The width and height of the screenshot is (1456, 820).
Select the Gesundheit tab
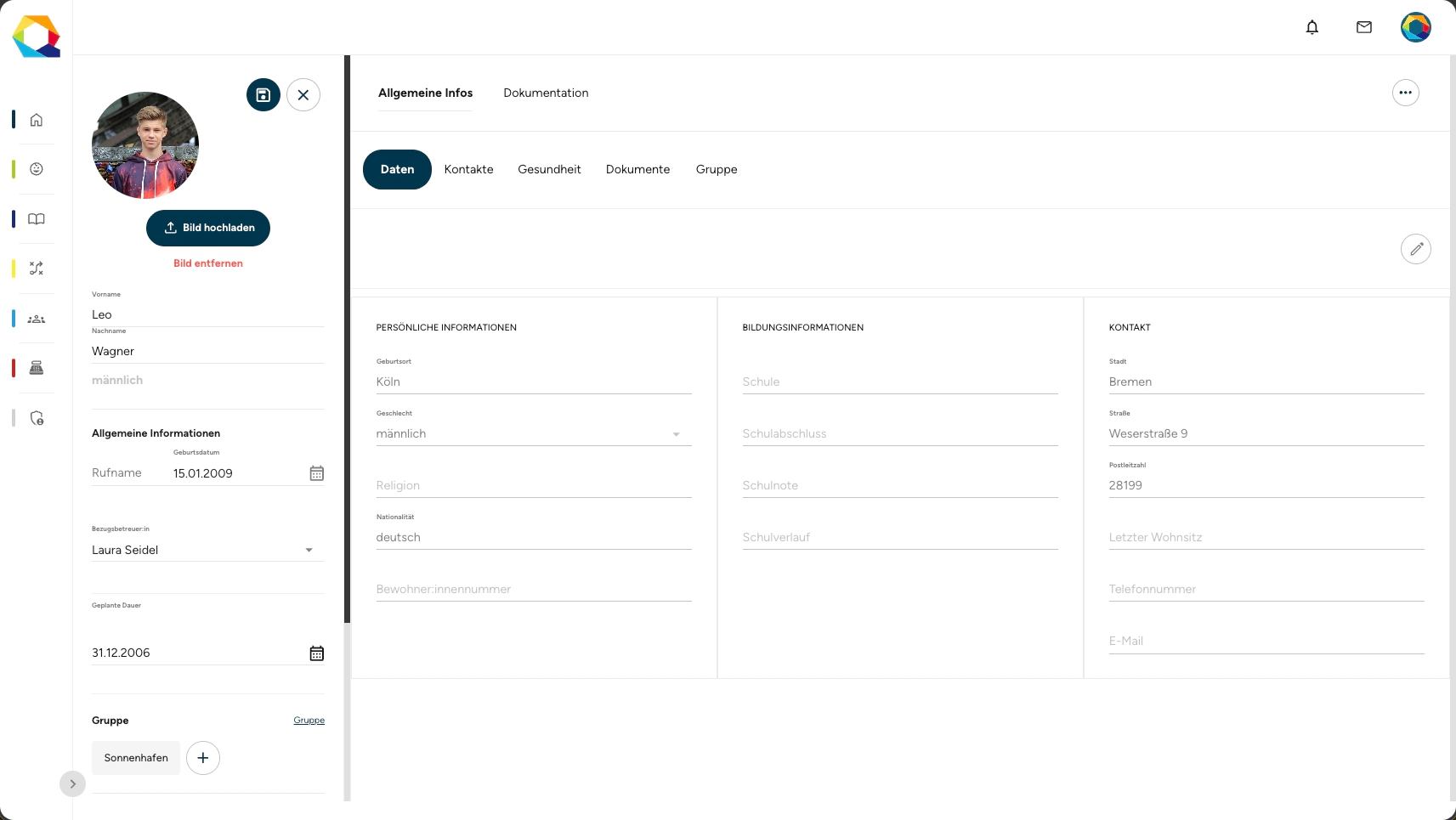[549, 169]
